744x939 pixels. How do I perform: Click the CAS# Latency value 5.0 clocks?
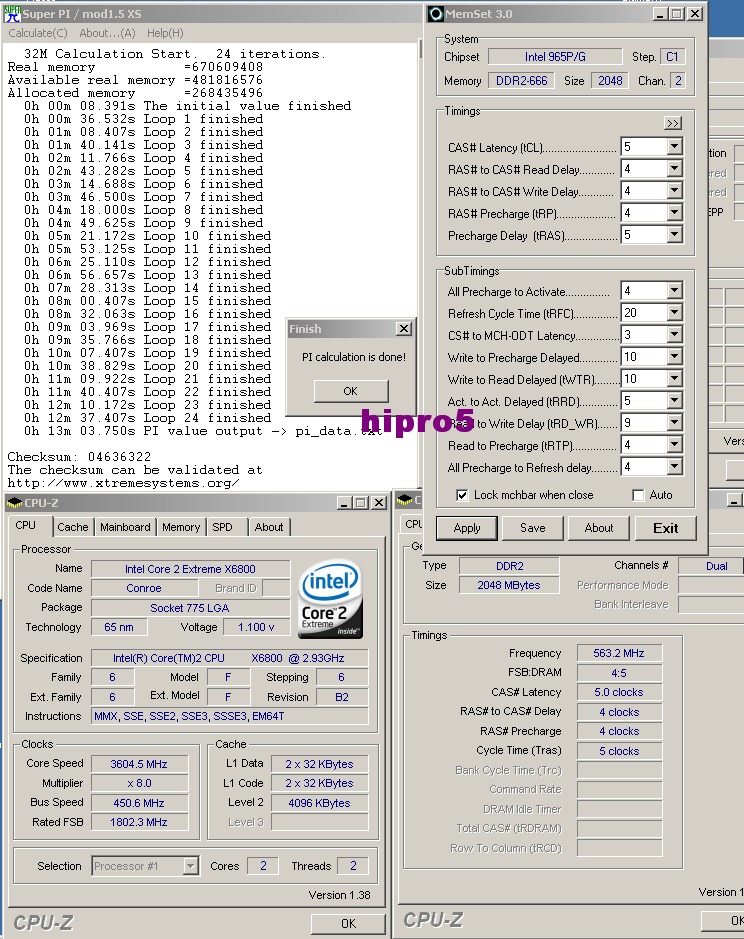(619, 692)
